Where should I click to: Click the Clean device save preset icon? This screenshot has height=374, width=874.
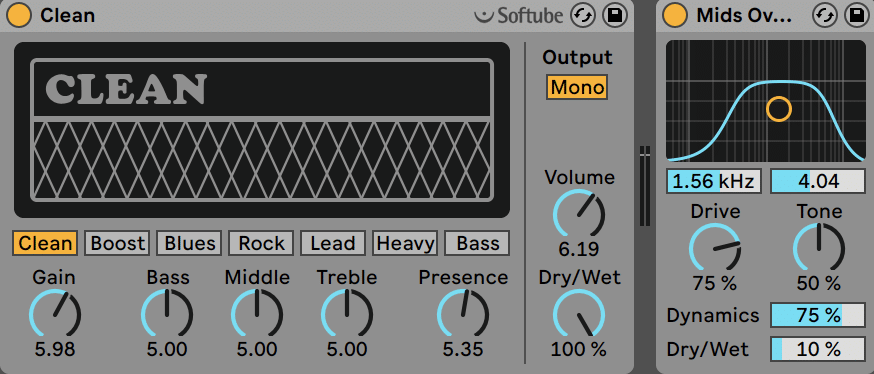(x=614, y=15)
